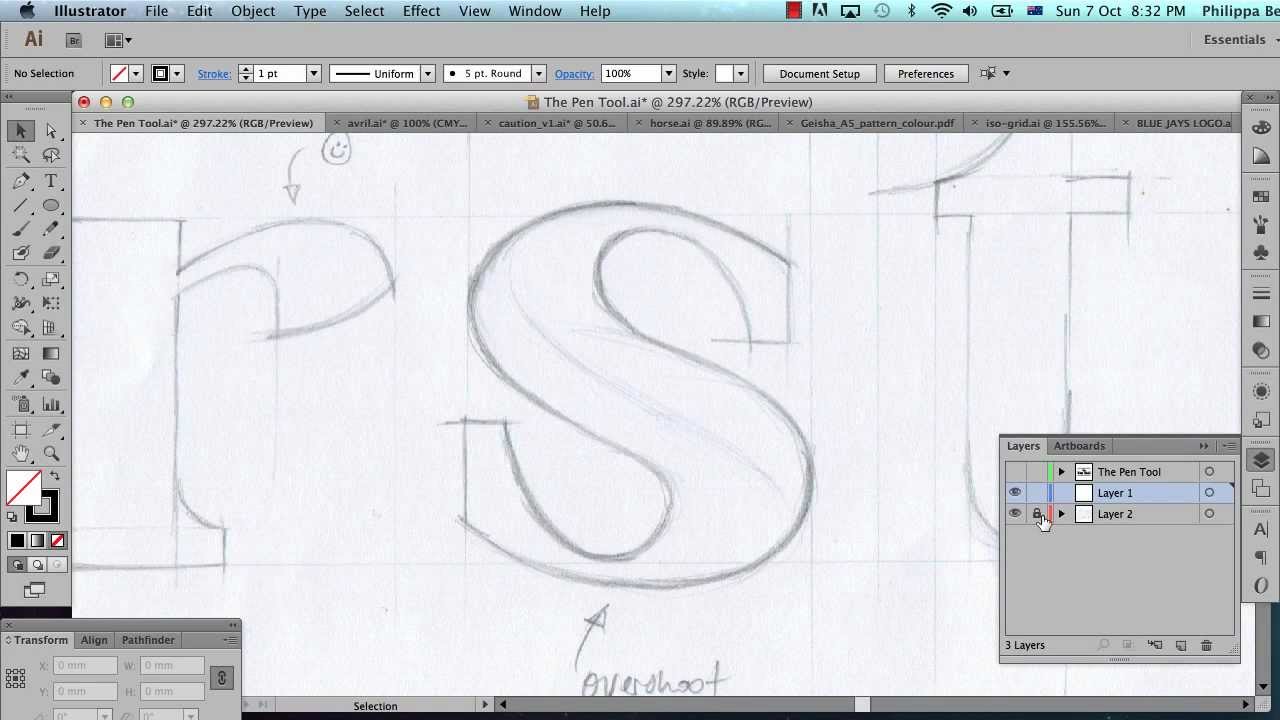Toggle visibility eye for Layer 2

(x=1015, y=514)
